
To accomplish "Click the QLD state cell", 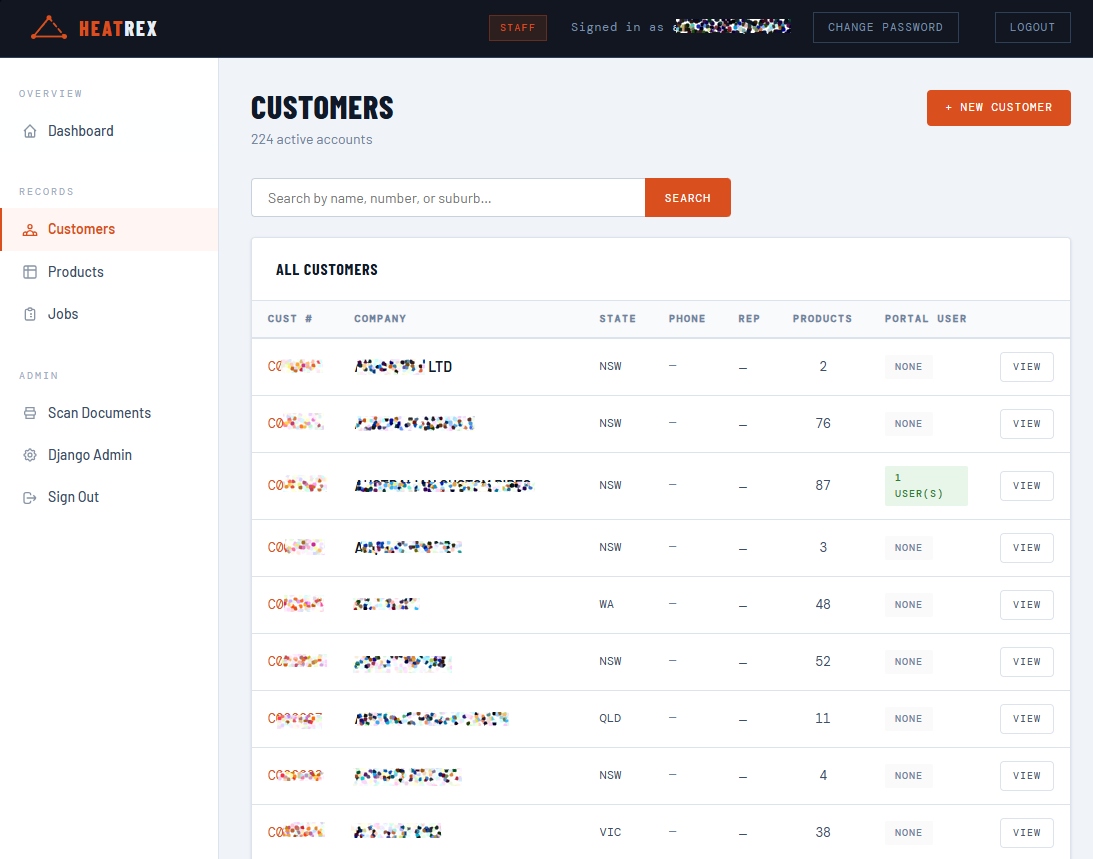I will (610, 718).
